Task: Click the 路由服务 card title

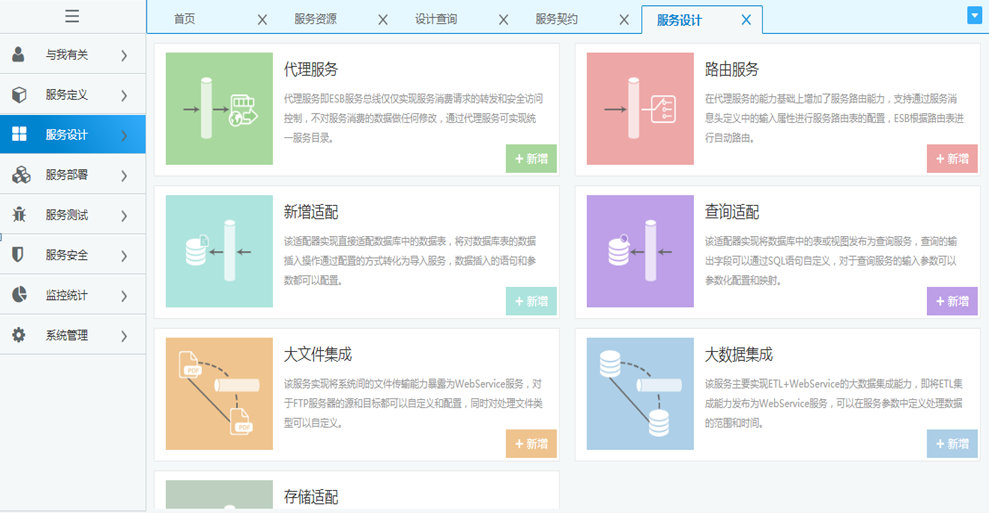Action: click(732, 69)
